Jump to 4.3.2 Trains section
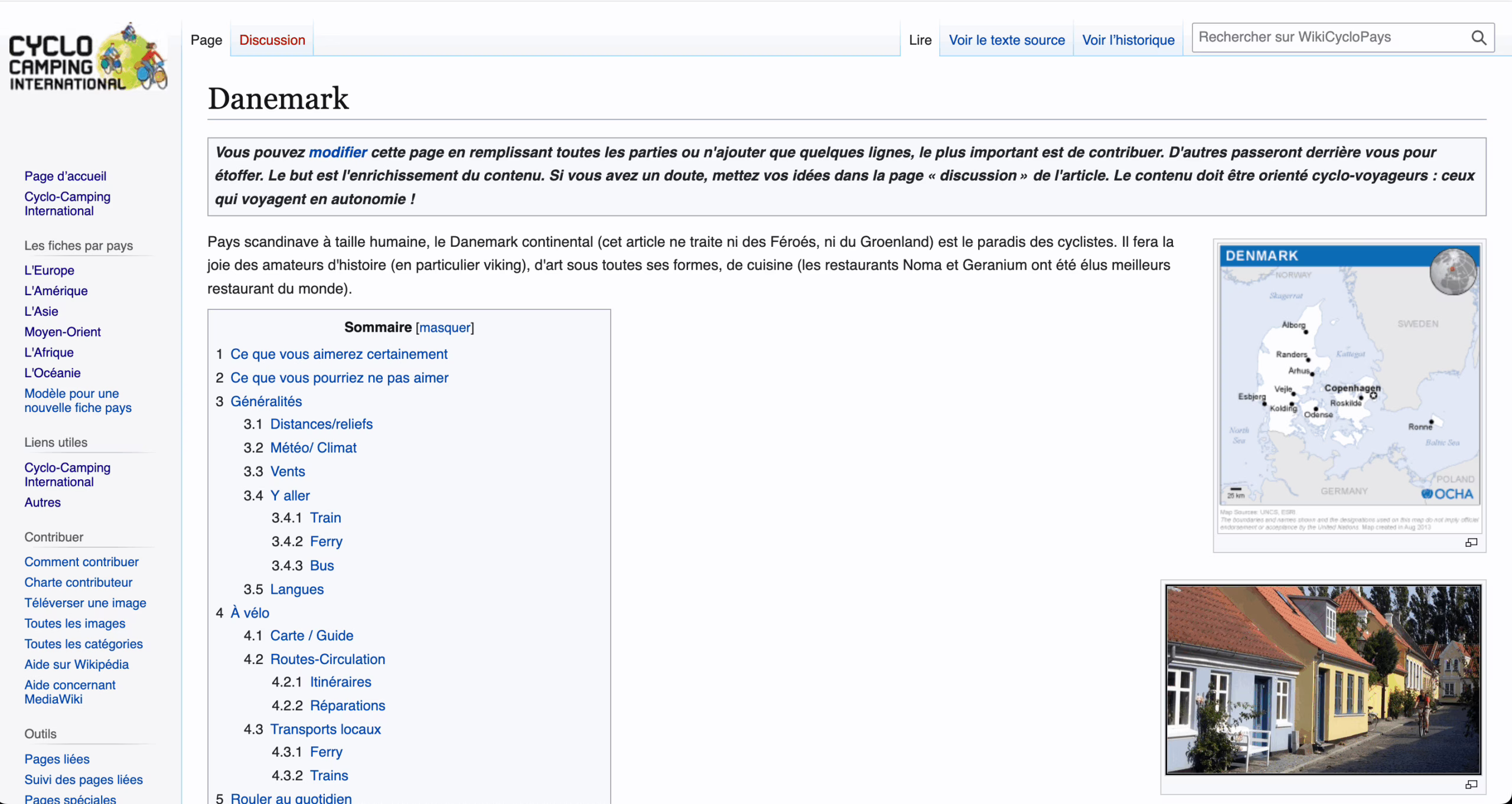 click(x=330, y=776)
